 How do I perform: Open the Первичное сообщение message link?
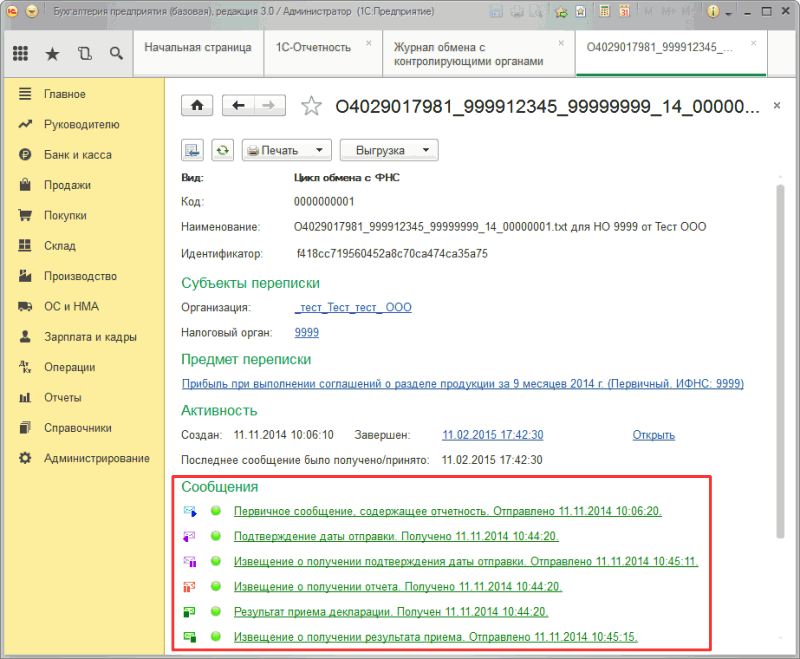[447, 511]
